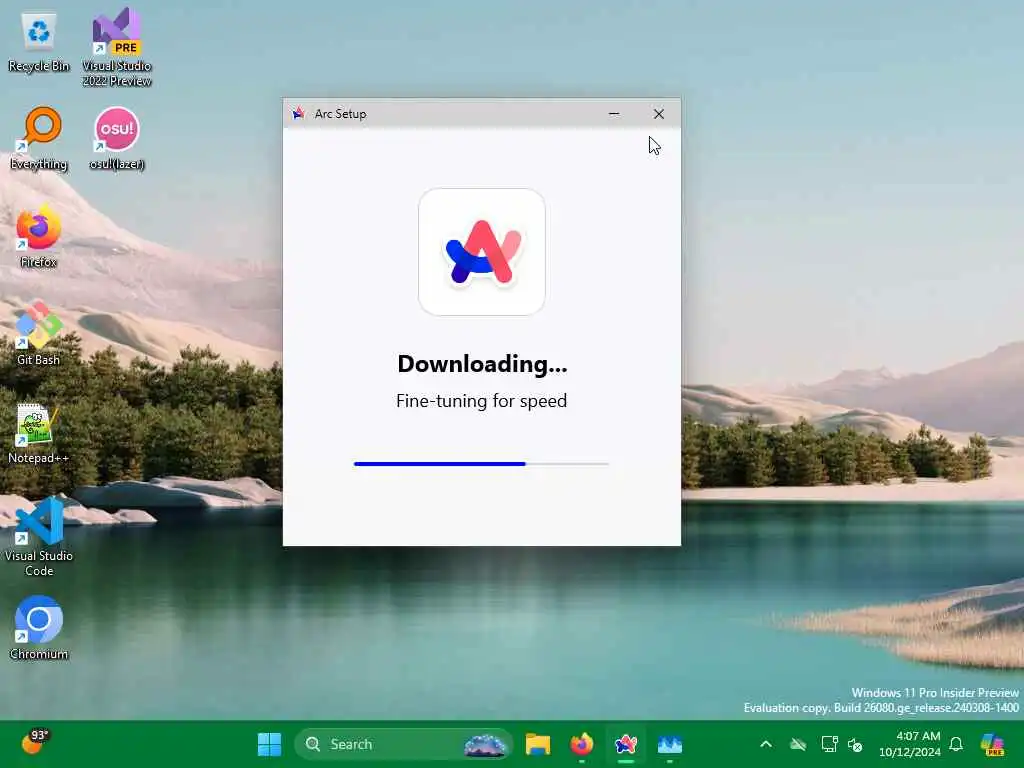Open the clock showing 4:07 AM
Viewport: 1024px width, 768px height.
coord(909,744)
